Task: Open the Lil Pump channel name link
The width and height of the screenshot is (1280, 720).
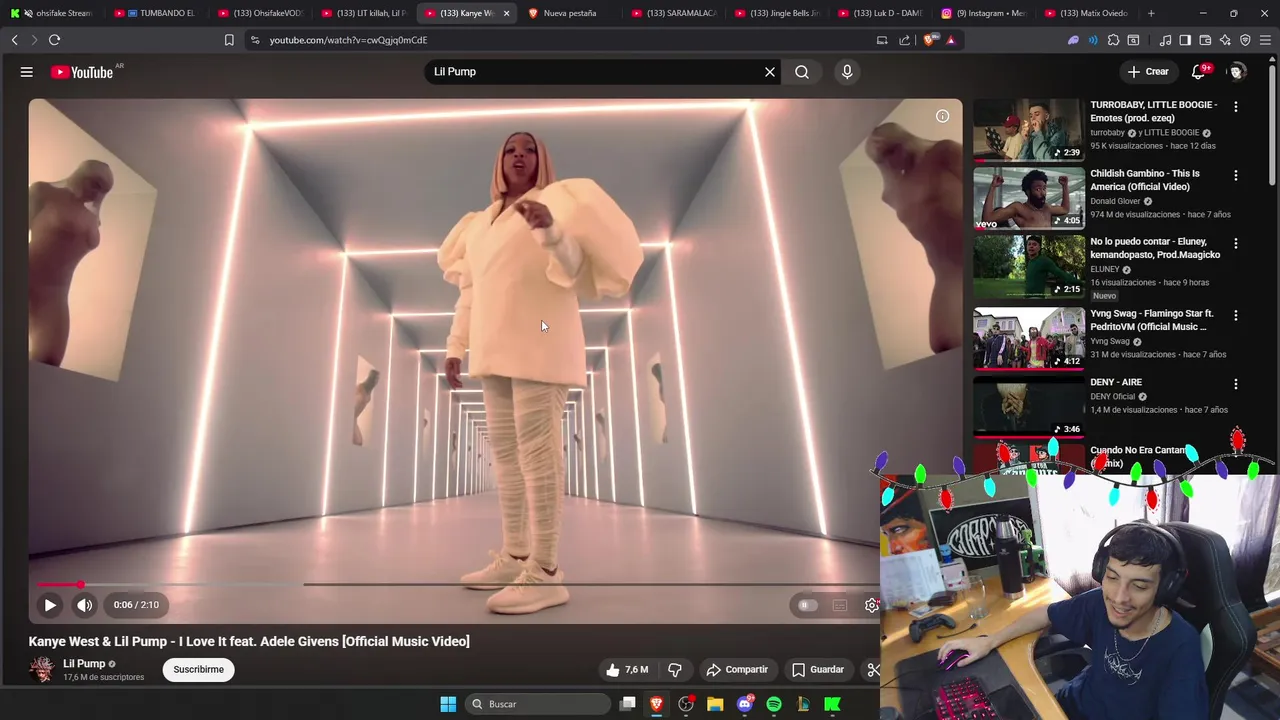Action: 84,664
